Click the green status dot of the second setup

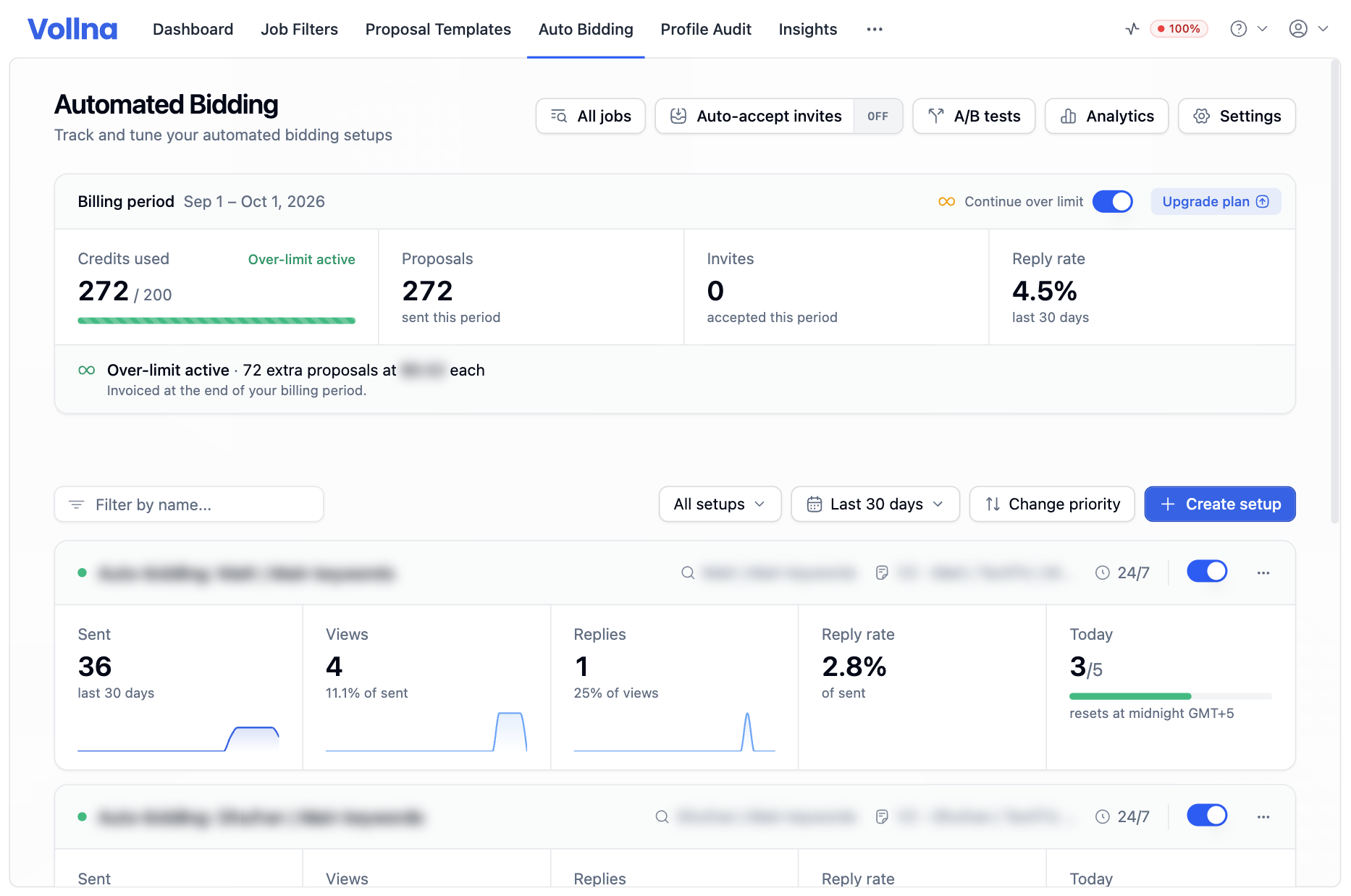pos(83,817)
